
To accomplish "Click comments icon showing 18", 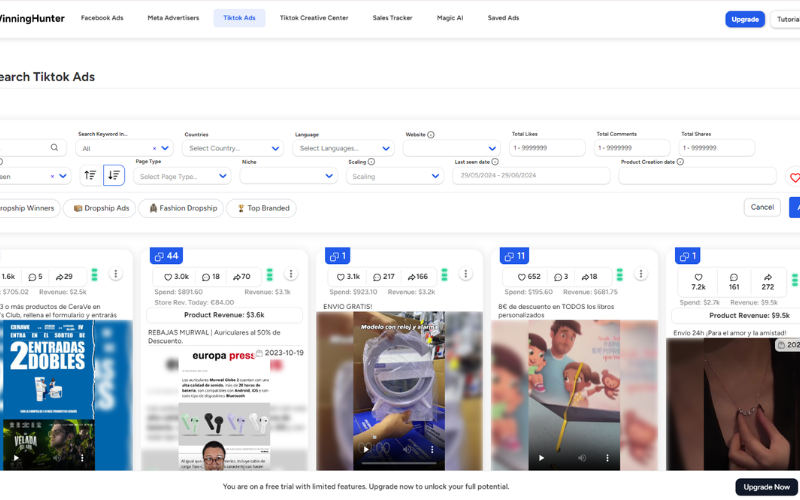I will (206, 277).
